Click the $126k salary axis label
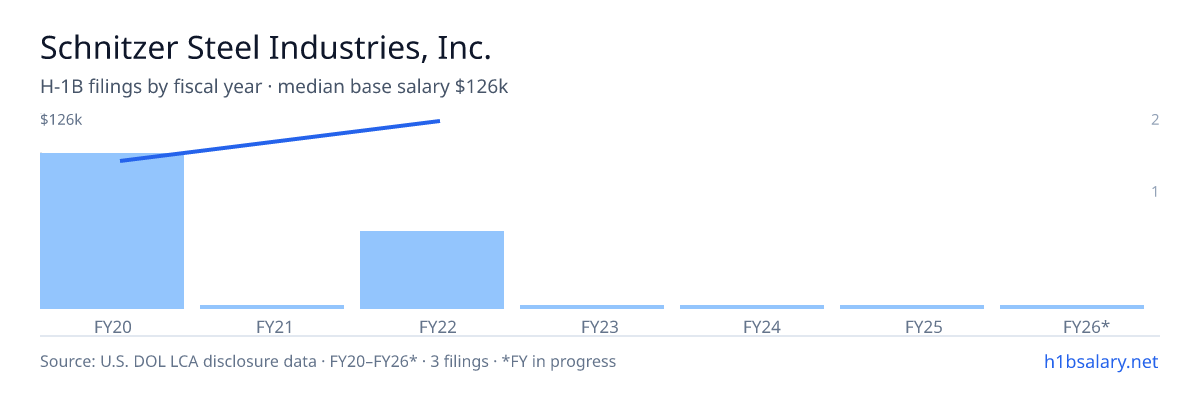 [61, 120]
